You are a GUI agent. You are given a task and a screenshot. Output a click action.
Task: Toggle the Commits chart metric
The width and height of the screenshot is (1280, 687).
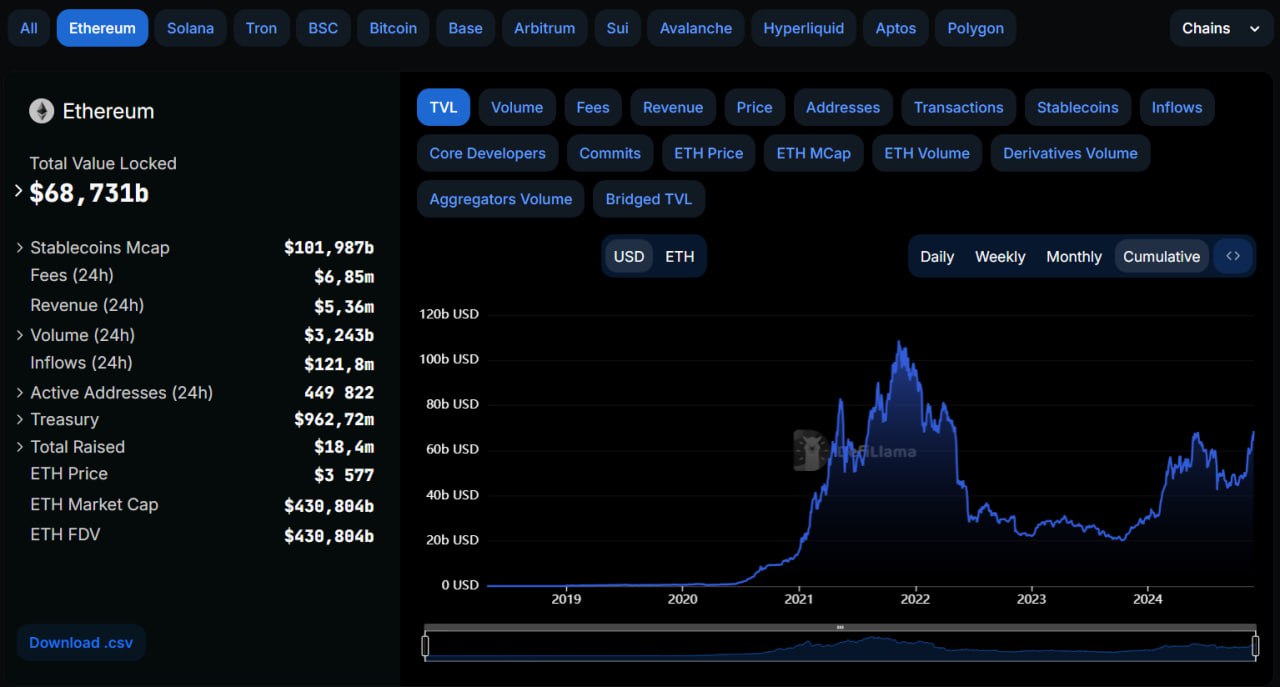point(610,153)
